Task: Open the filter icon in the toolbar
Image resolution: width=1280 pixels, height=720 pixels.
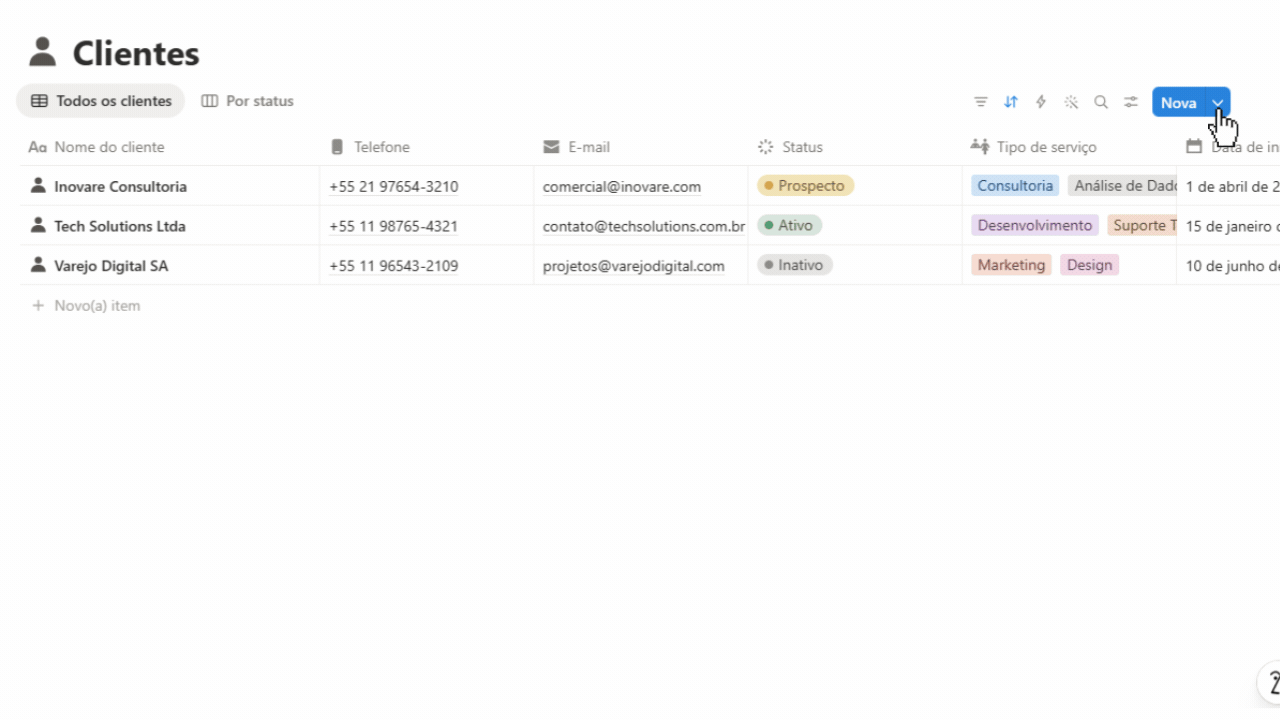Action: (981, 102)
